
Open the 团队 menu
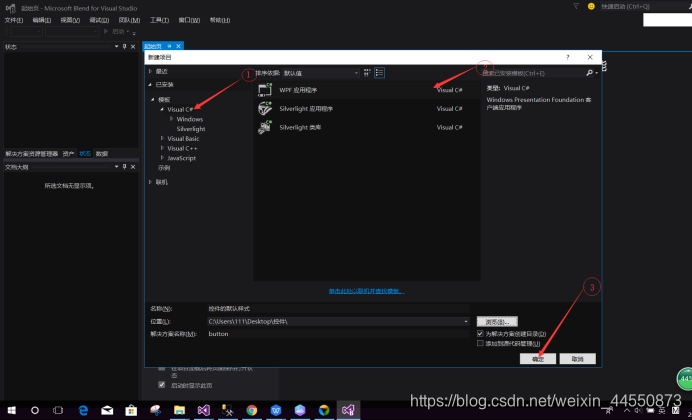[129, 20]
